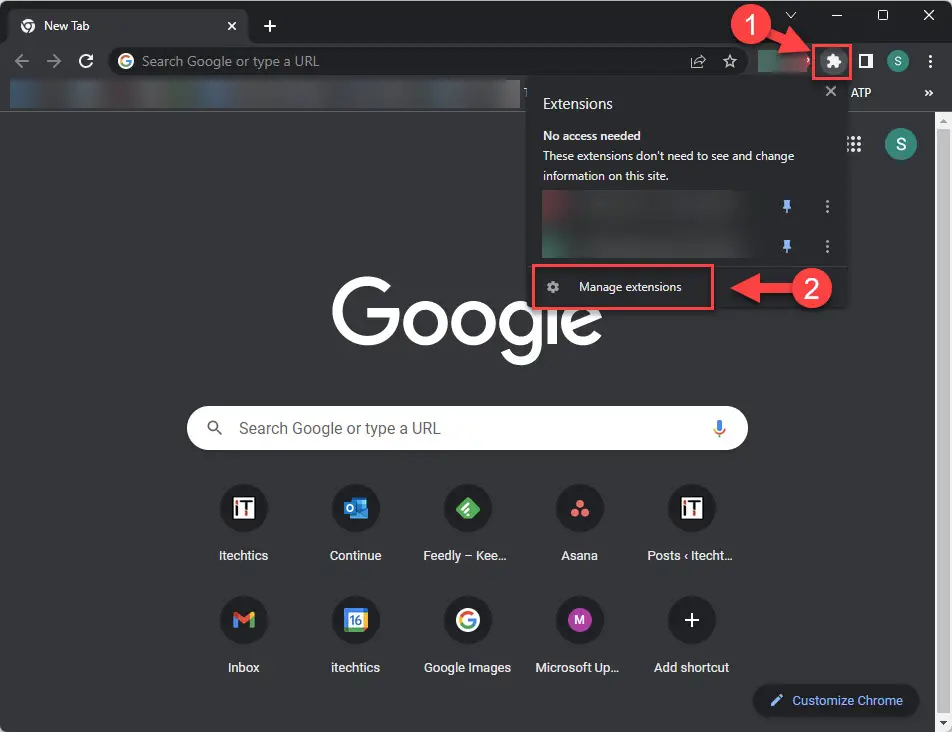Click the browser forward arrow

pyautogui.click(x=54, y=61)
